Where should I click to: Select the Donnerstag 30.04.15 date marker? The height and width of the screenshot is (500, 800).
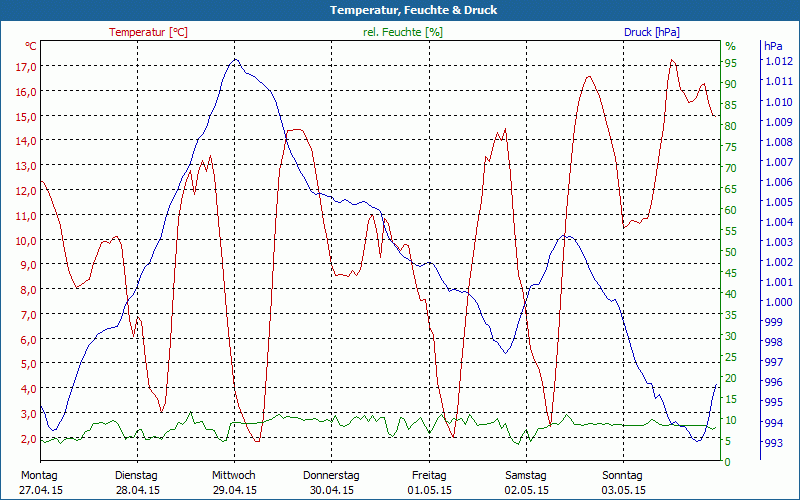(331, 482)
